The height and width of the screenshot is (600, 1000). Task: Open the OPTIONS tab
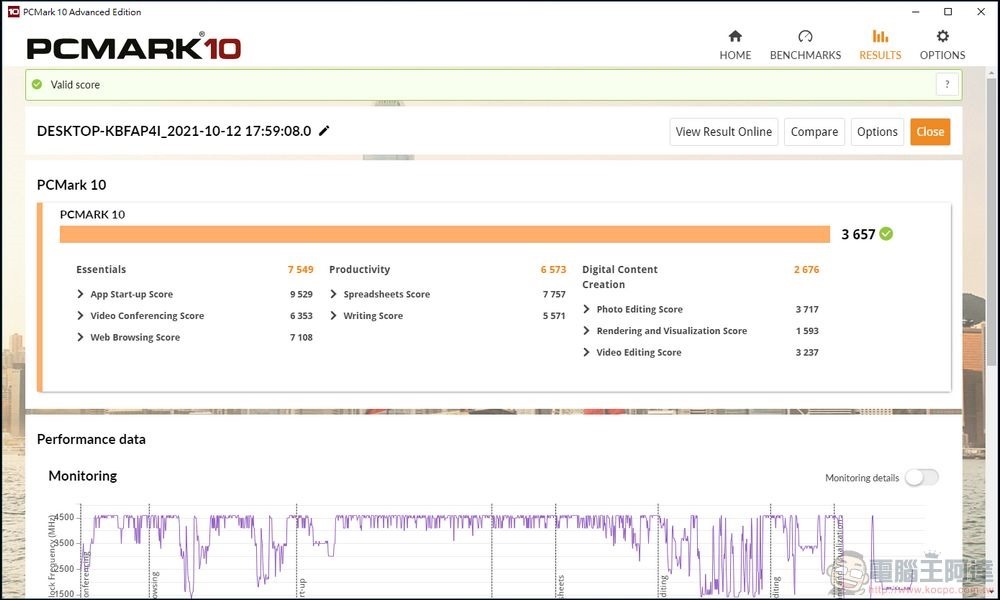942,45
